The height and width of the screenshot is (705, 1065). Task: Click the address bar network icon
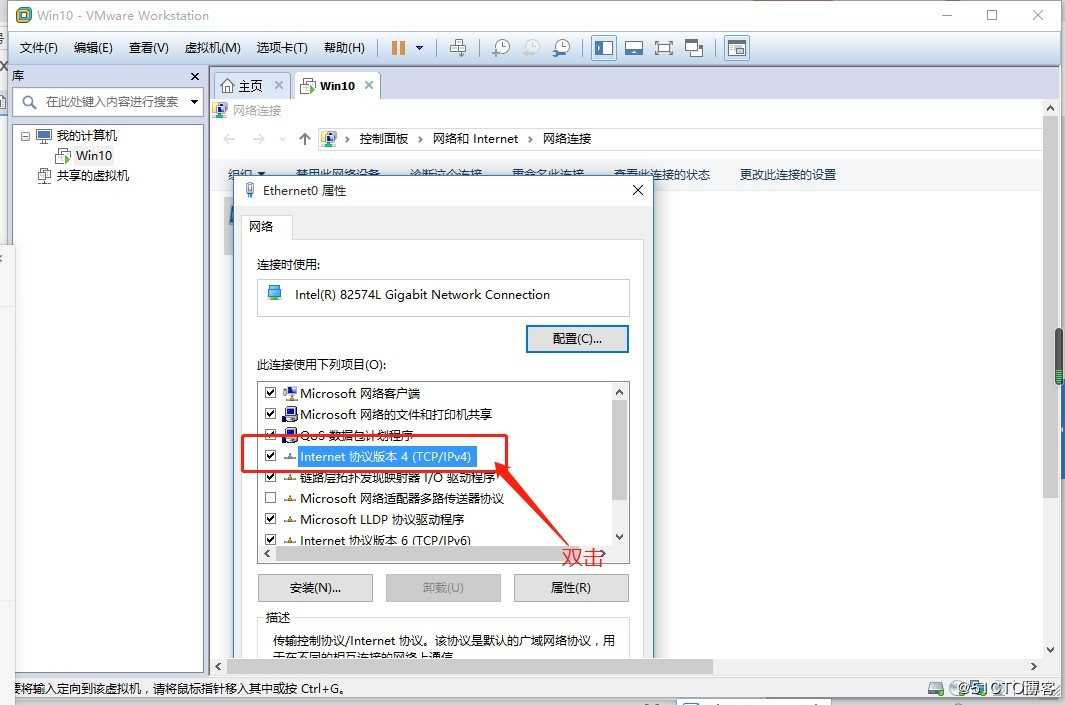[x=329, y=139]
